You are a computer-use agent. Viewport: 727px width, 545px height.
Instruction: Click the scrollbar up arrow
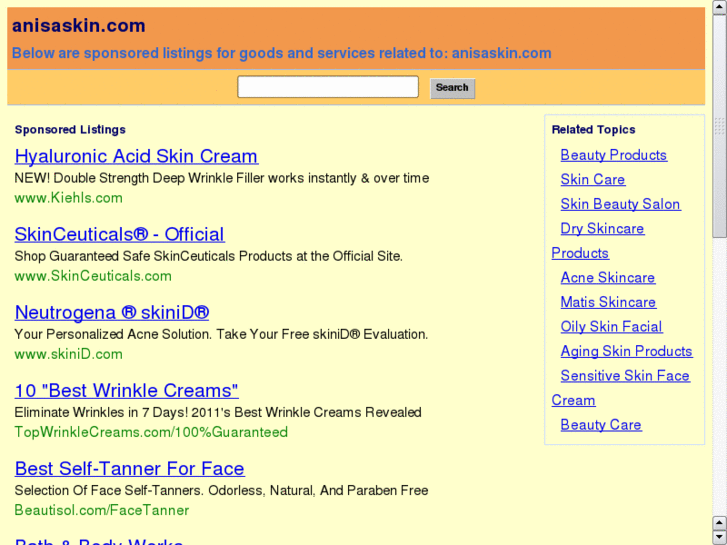(x=719, y=6)
